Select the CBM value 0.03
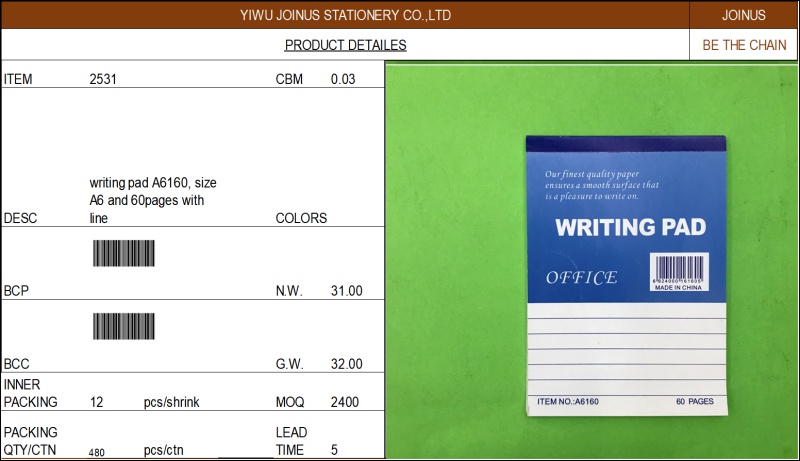 coord(343,79)
